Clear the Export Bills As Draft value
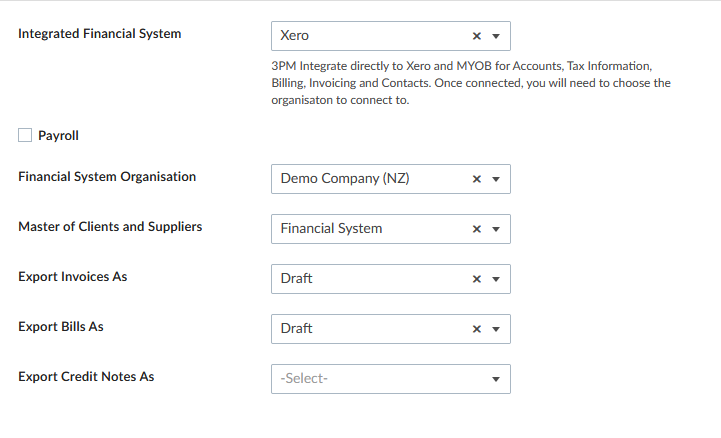Image resolution: width=721 pixels, height=438 pixels. (x=476, y=329)
